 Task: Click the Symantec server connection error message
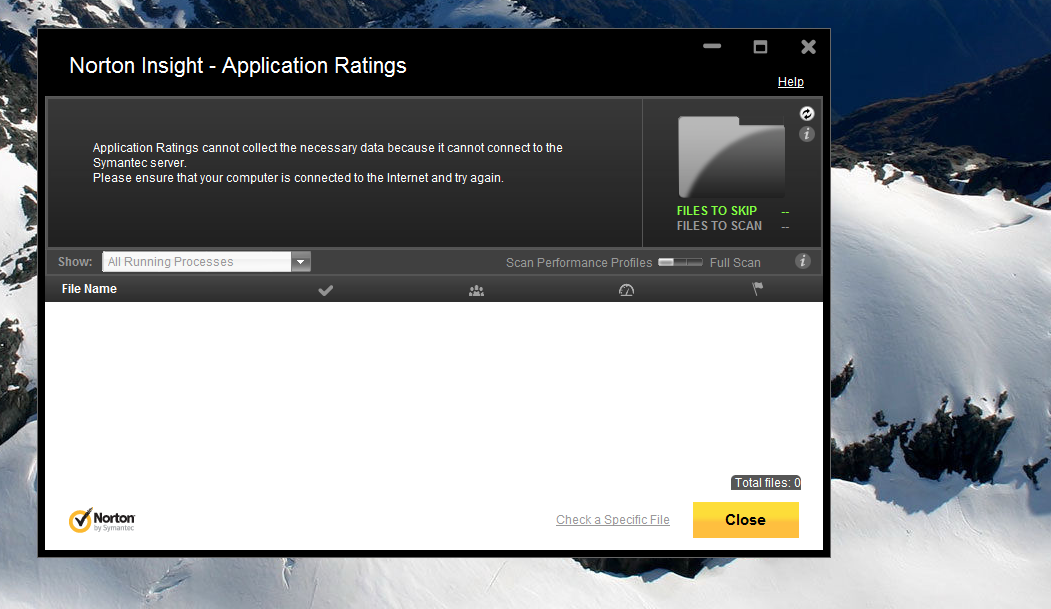point(328,163)
